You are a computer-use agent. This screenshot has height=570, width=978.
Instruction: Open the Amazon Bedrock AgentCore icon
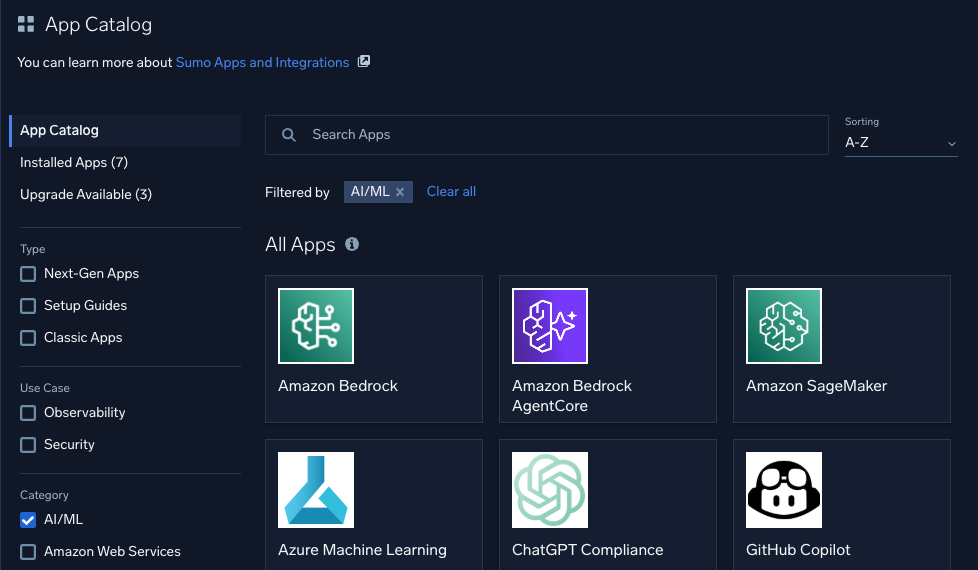point(550,326)
